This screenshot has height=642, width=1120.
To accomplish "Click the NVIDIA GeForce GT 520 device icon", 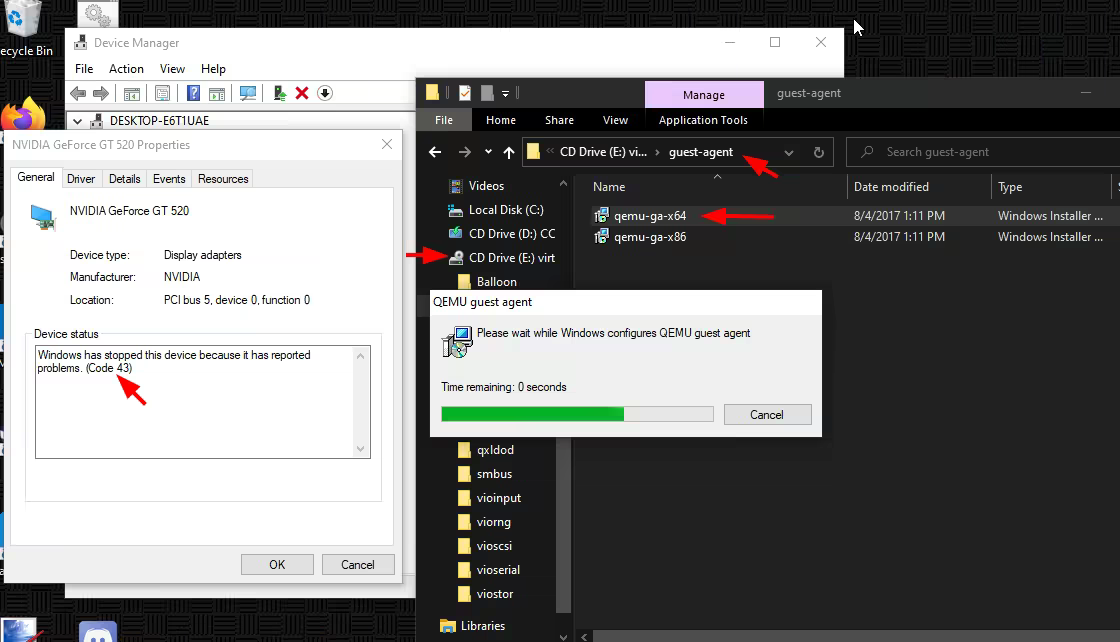I will [43, 218].
